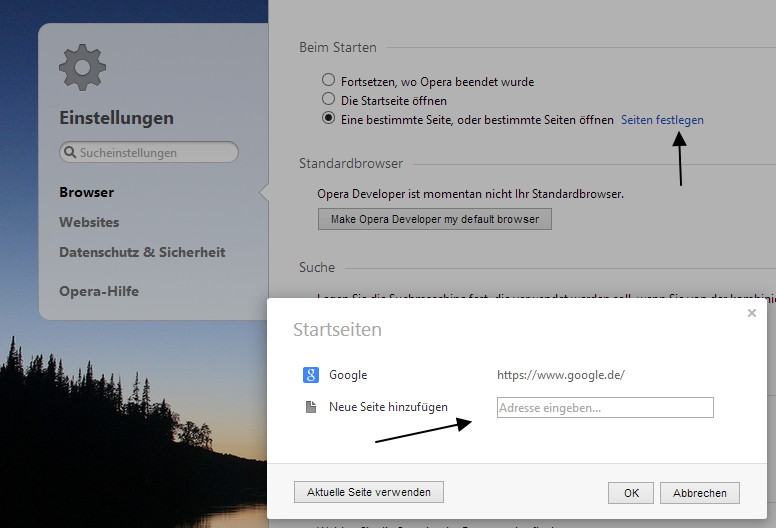Click the 'Neue Seite hinzufügen' label

pyautogui.click(x=388, y=407)
